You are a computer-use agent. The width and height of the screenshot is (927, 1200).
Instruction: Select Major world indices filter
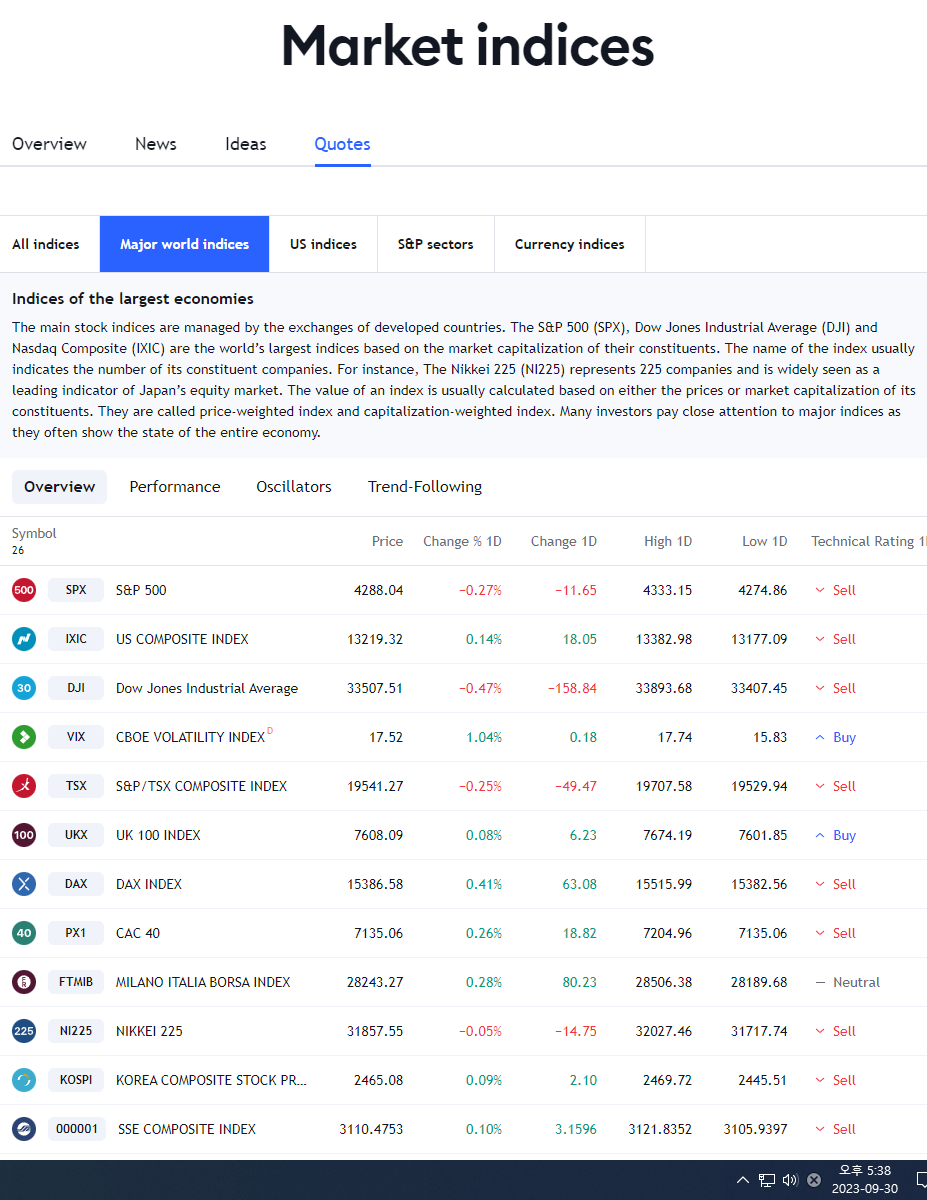coord(185,244)
